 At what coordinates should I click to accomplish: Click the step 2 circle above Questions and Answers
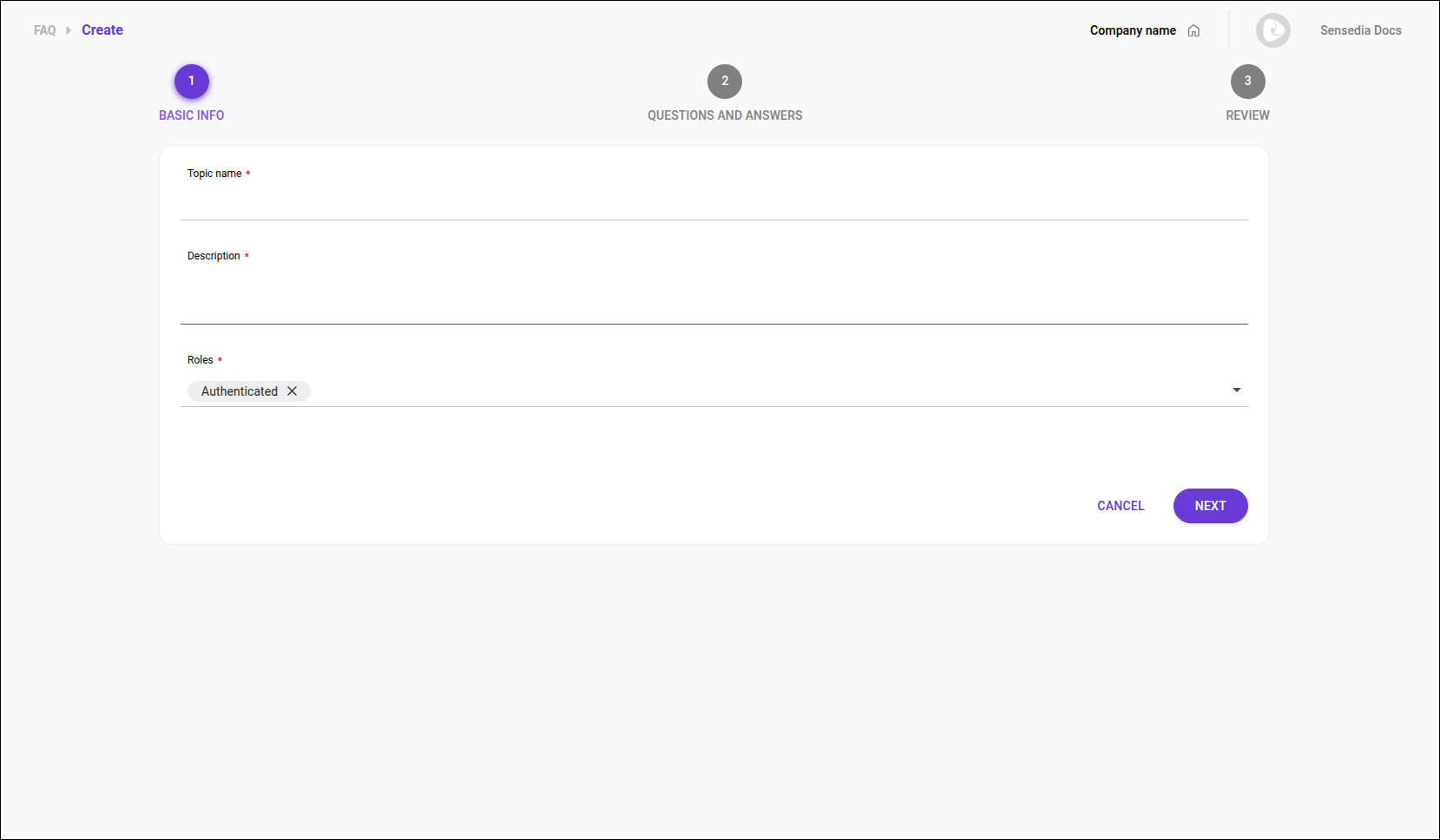pos(725,81)
